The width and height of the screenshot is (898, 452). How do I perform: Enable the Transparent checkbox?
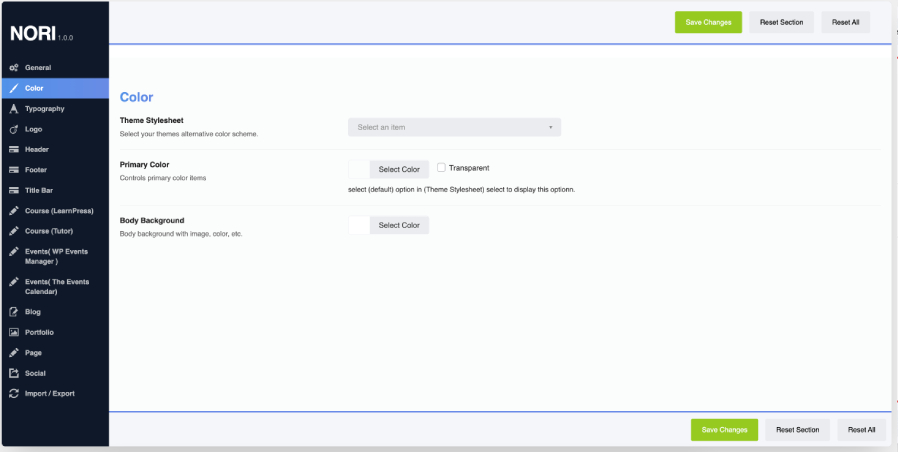(x=441, y=167)
